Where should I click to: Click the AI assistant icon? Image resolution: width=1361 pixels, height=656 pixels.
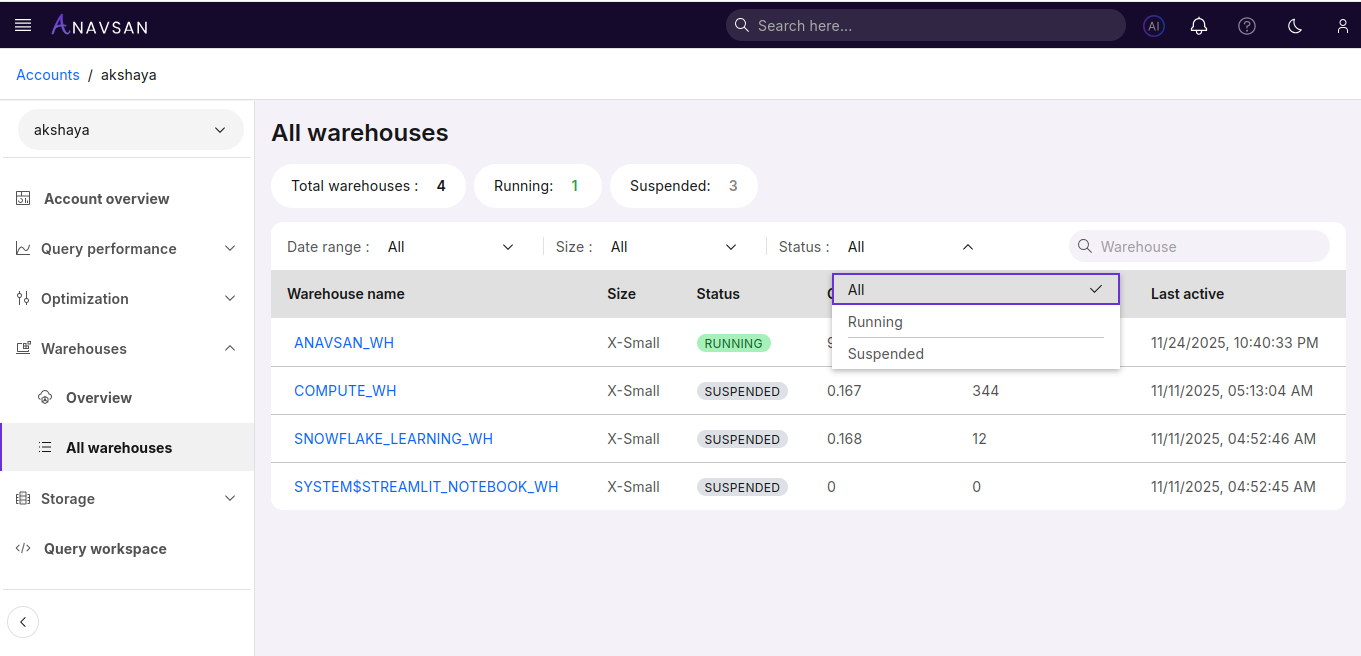point(1154,26)
